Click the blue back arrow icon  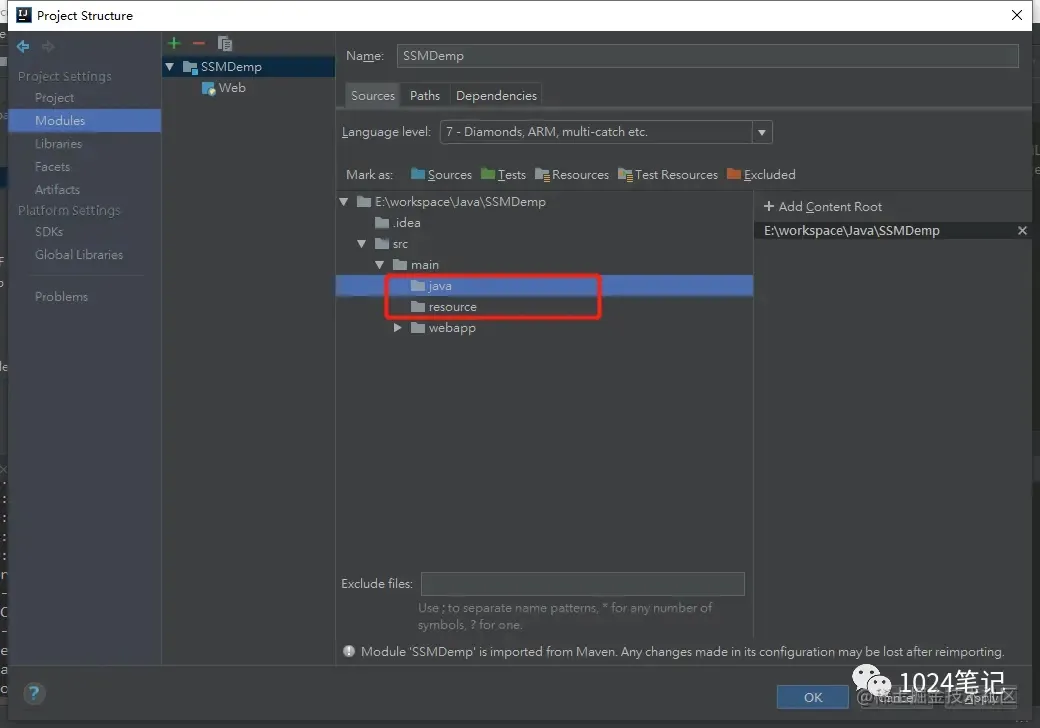pos(23,46)
